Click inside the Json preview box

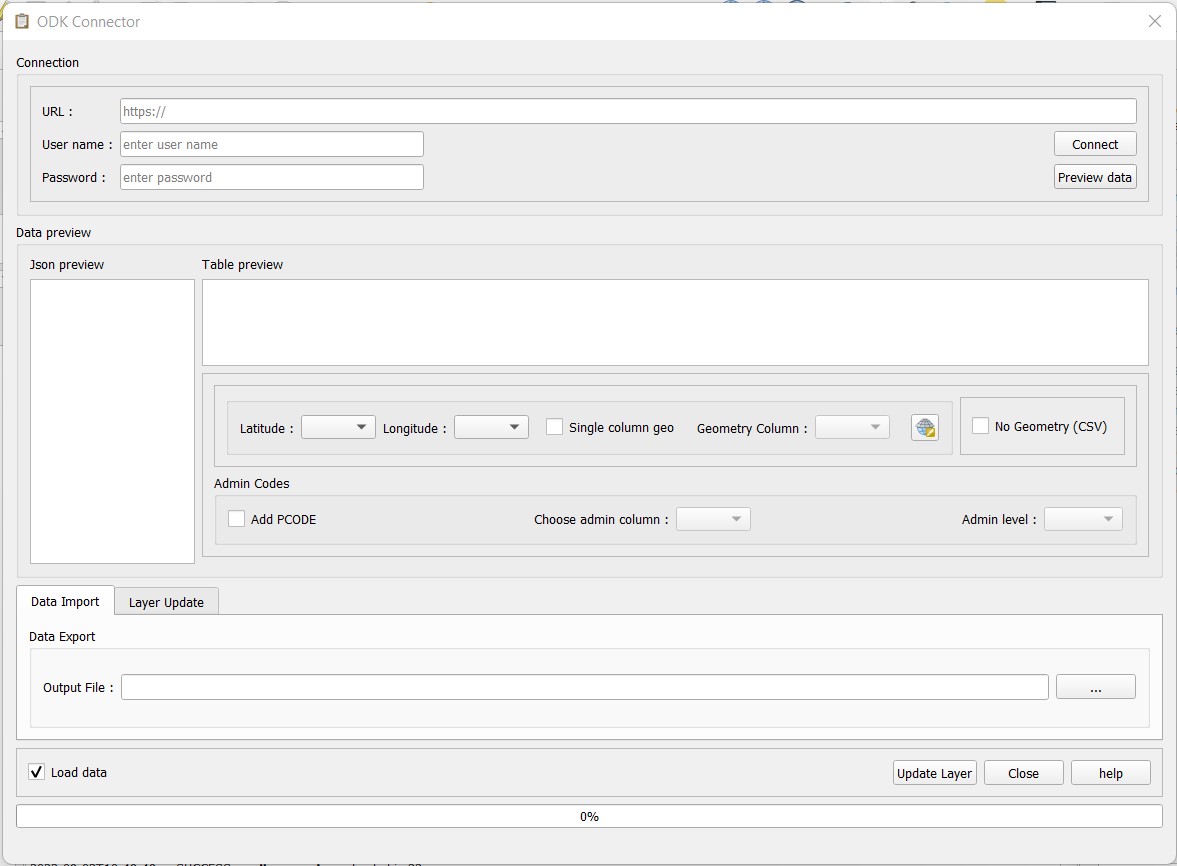(x=113, y=421)
